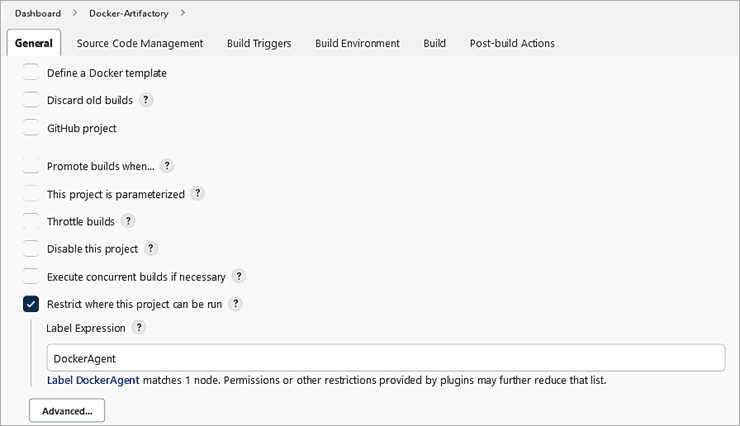740x426 pixels.
Task: Open help icon for Discard old builds
Action: (x=146, y=100)
